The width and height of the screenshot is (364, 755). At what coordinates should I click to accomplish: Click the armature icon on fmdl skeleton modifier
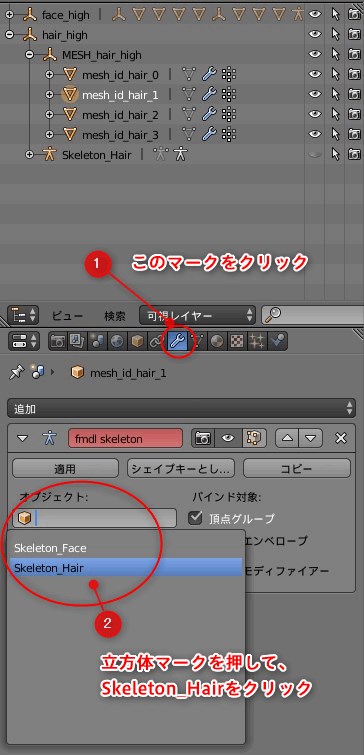(50, 438)
